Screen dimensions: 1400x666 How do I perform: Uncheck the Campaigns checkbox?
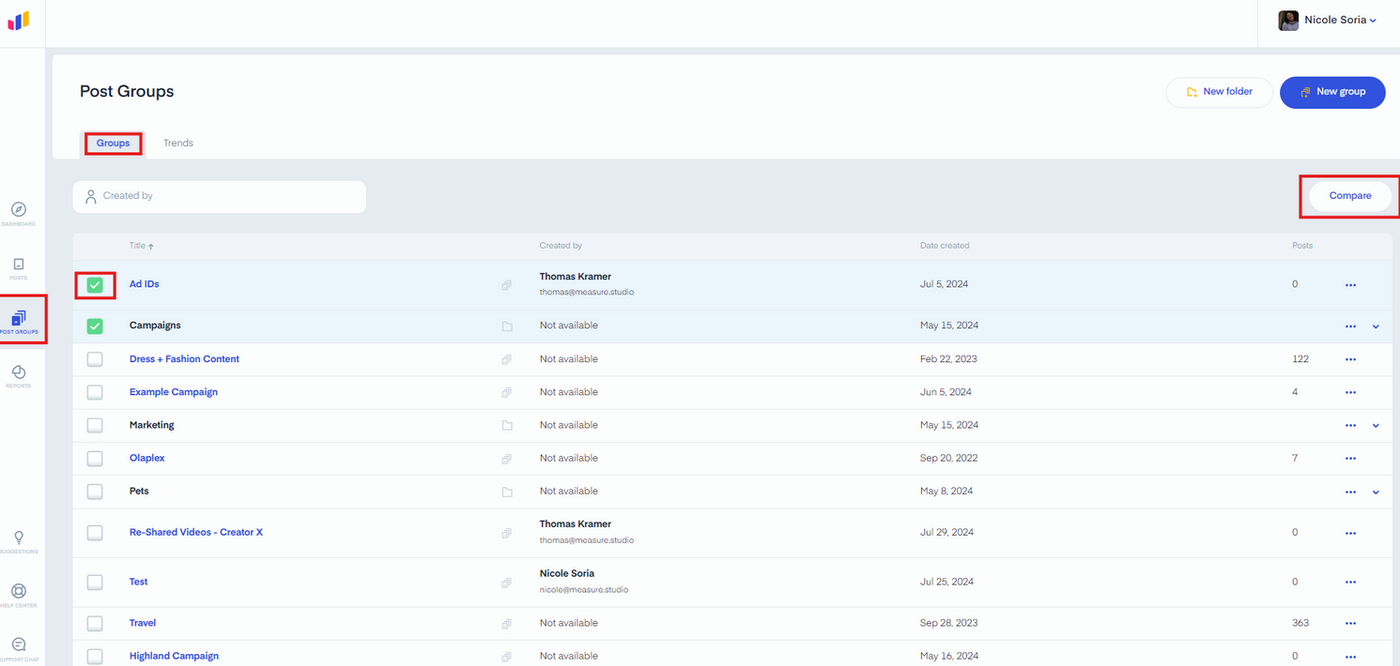tap(95, 326)
